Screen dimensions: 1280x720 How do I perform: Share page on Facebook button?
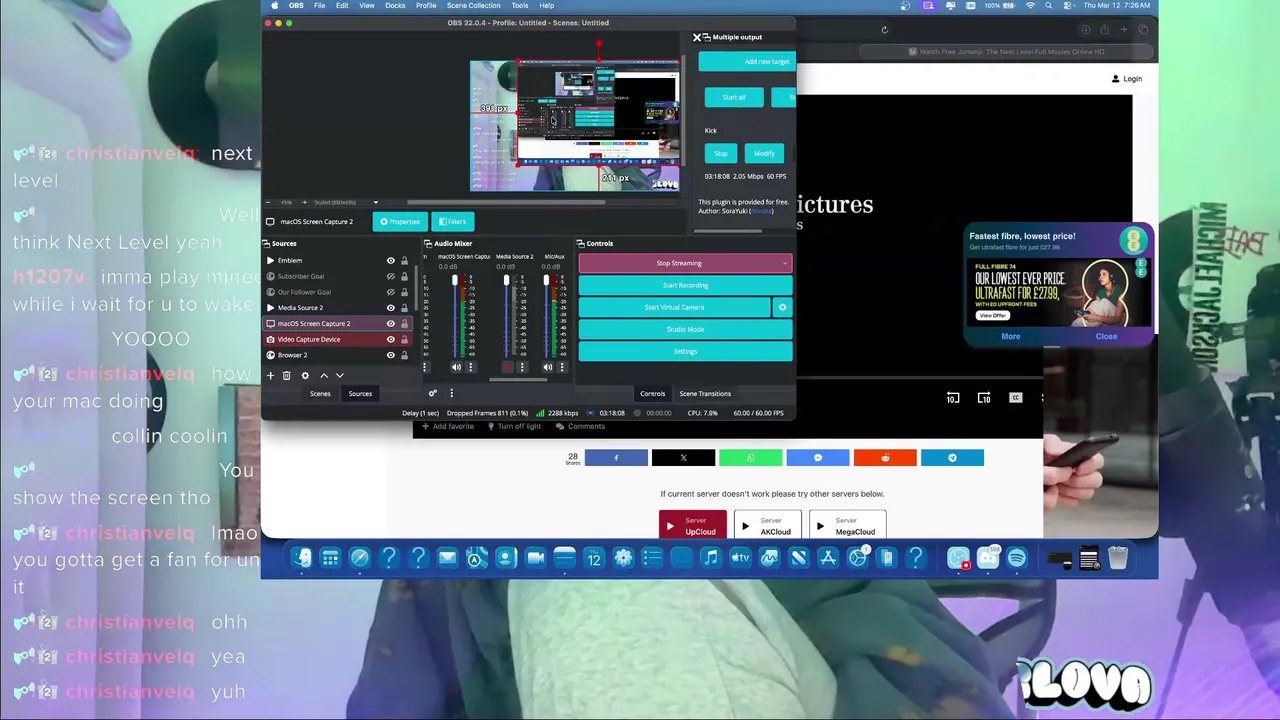pos(616,457)
